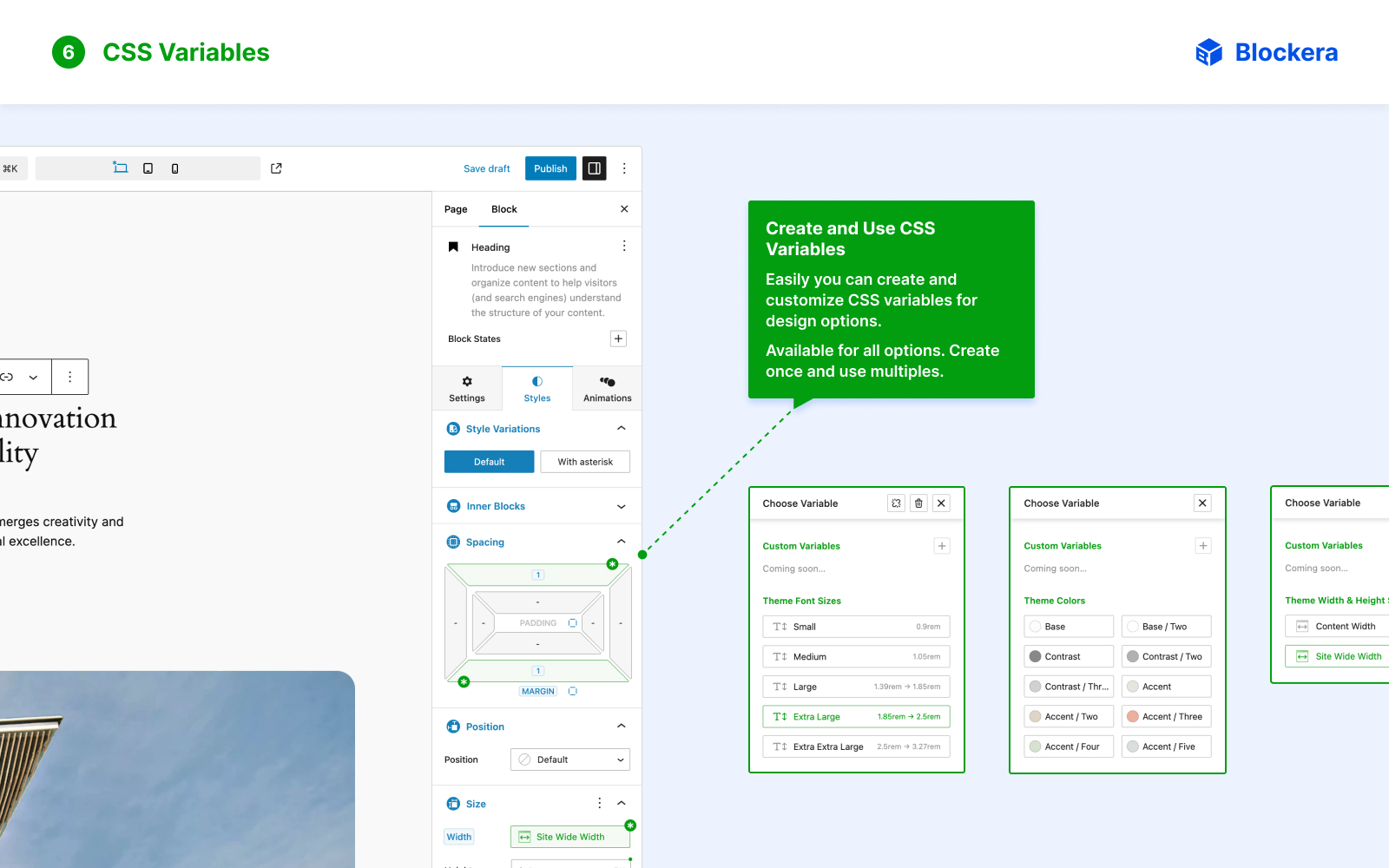Open Heading block options menu
This screenshot has width=1389, height=868.
click(x=624, y=247)
